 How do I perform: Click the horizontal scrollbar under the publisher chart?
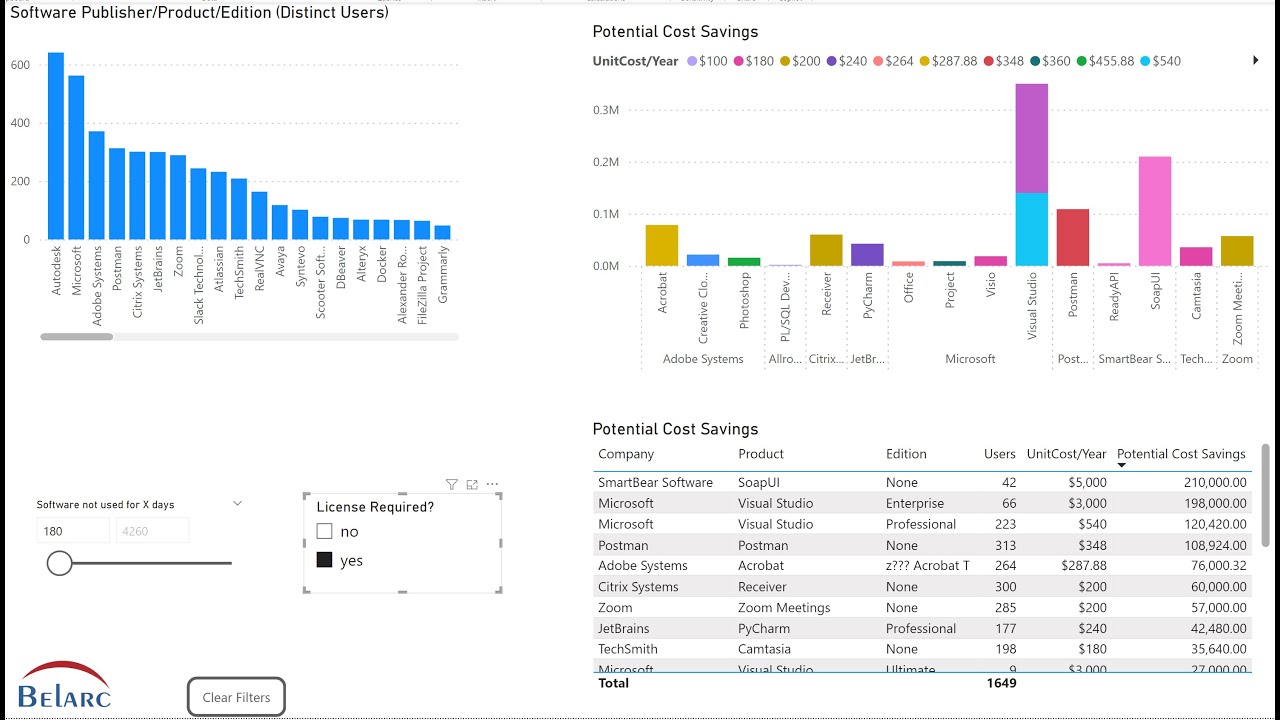76,337
